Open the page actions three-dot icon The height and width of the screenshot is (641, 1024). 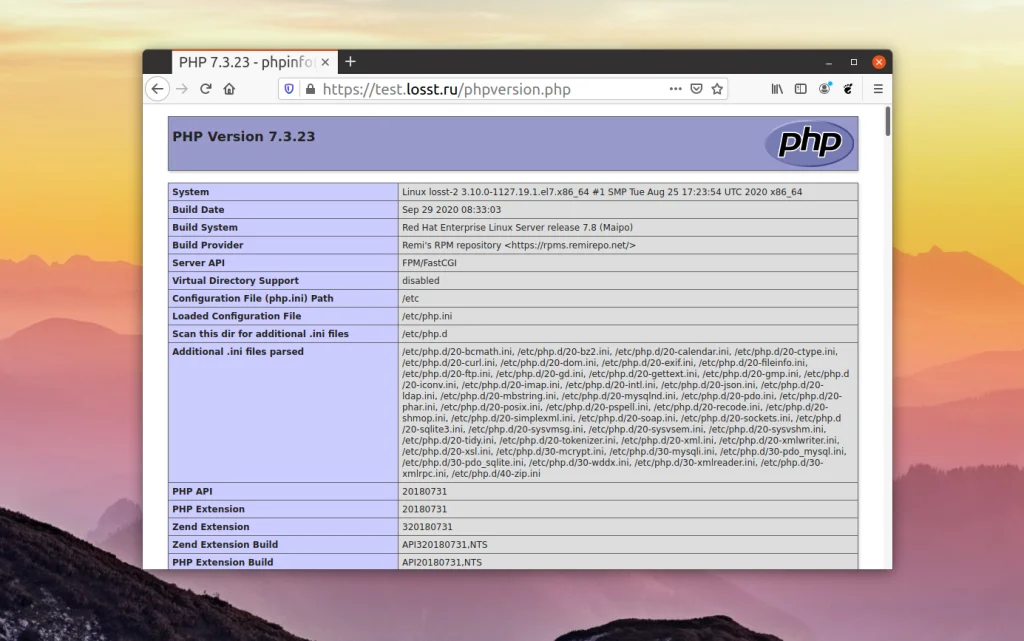[676, 88]
